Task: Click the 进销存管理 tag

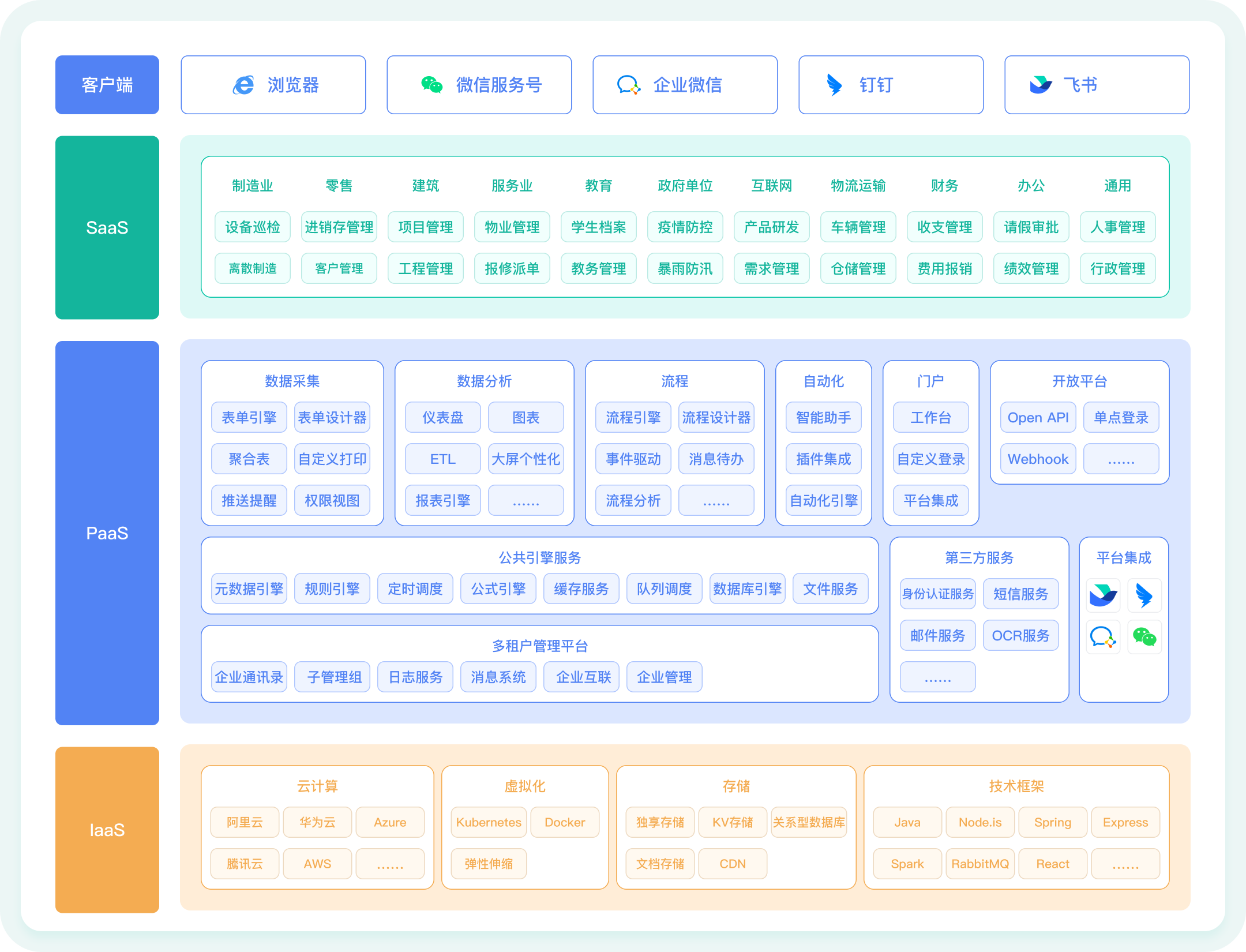Action: (339, 227)
